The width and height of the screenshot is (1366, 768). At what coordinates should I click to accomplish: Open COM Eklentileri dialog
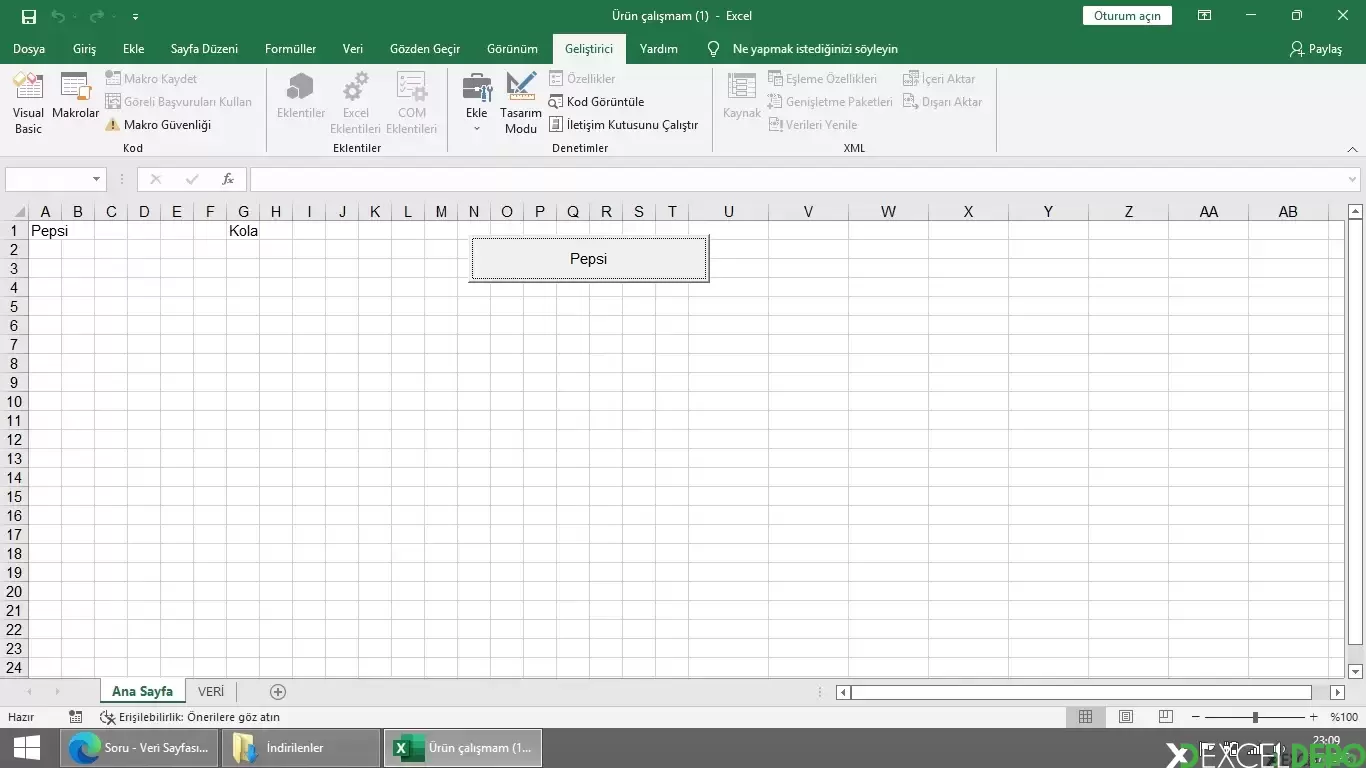coord(412,103)
